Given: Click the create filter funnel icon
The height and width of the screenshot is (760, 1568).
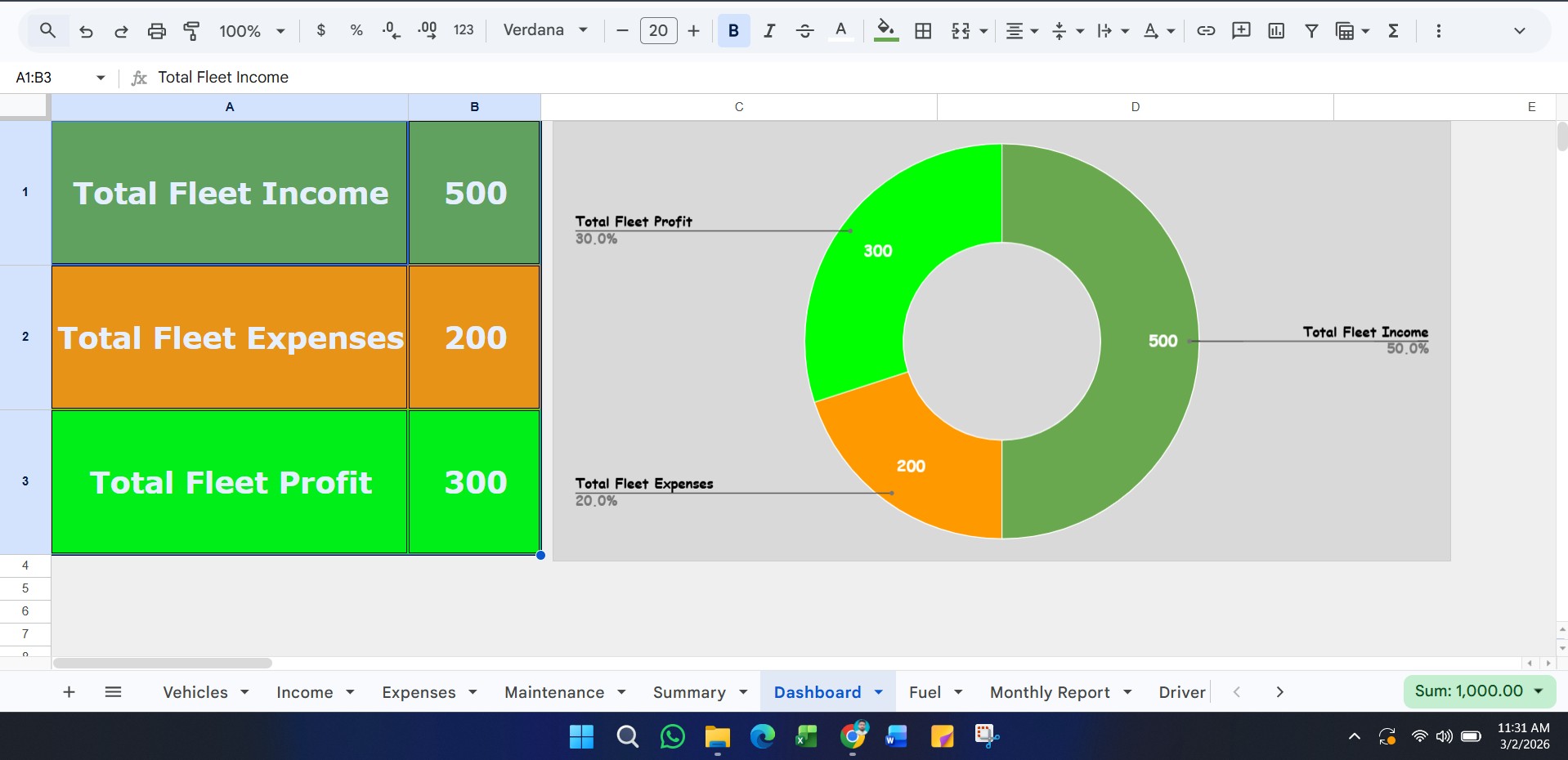Looking at the screenshot, I should [1311, 31].
